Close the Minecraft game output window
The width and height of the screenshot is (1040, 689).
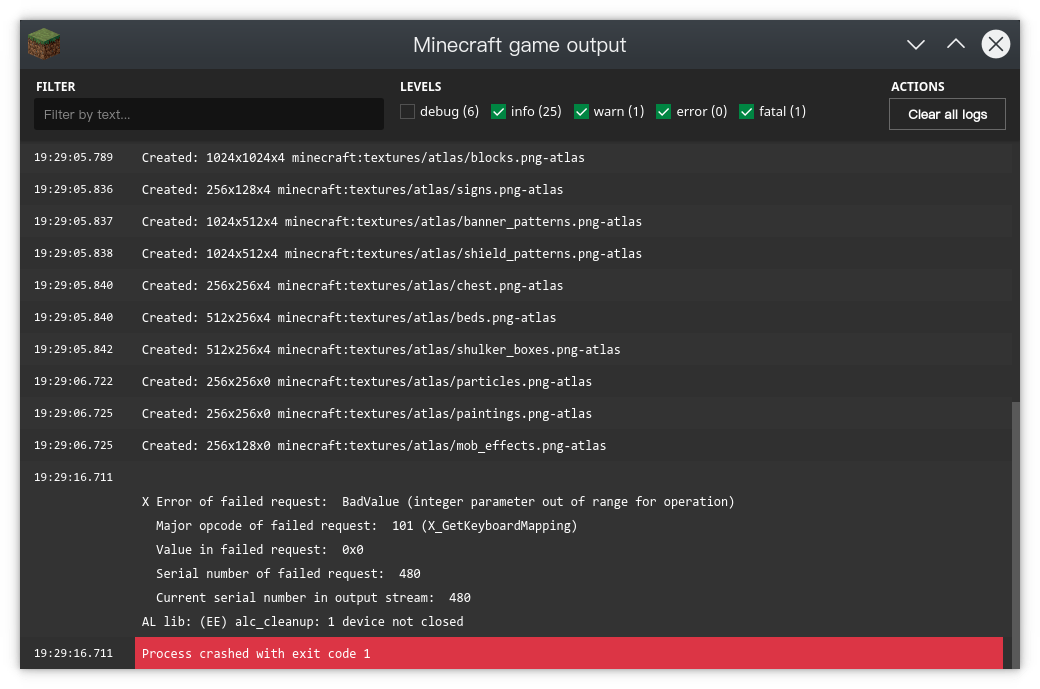[995, 44]
